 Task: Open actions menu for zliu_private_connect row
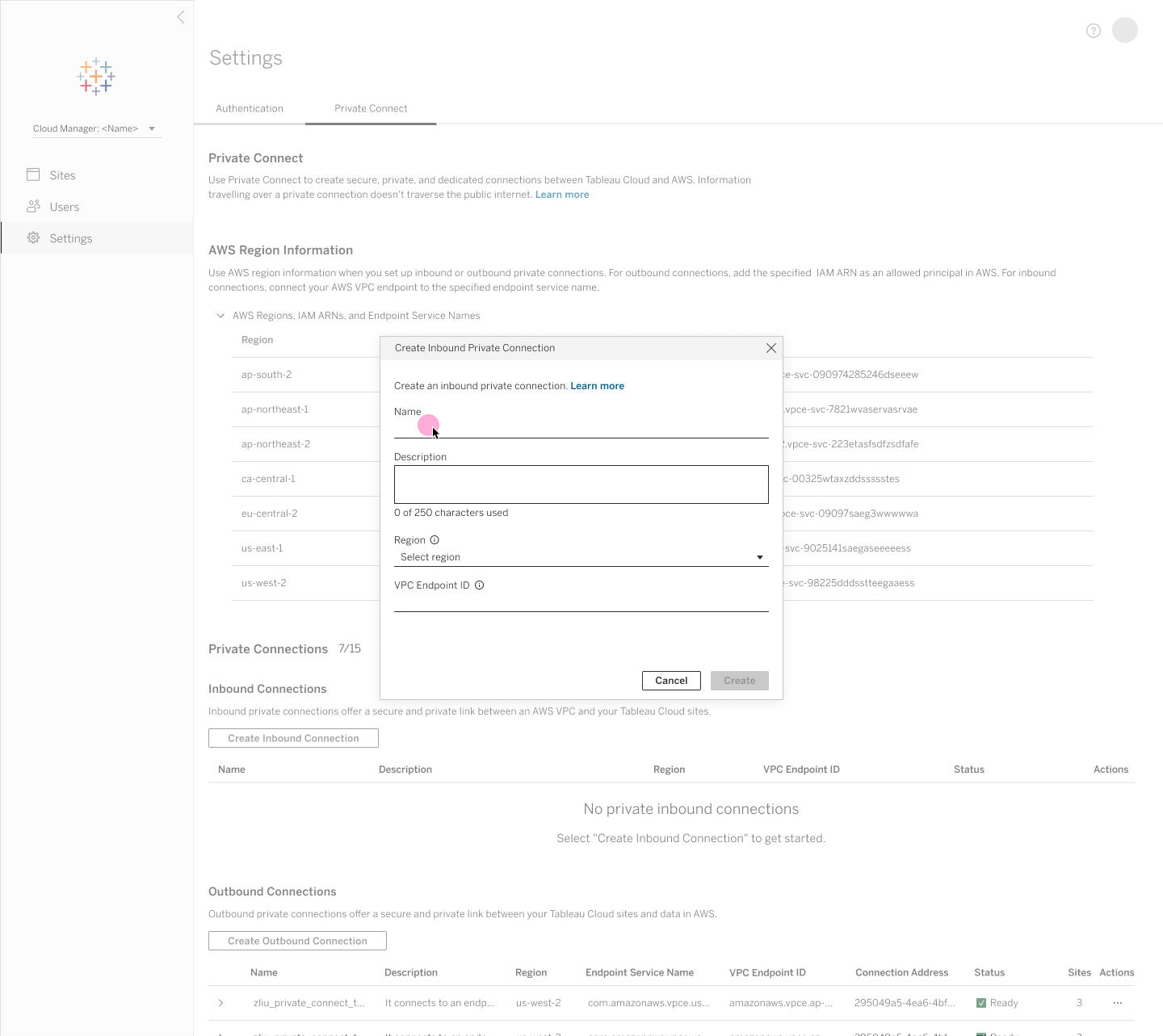tap(1118, 1003)
